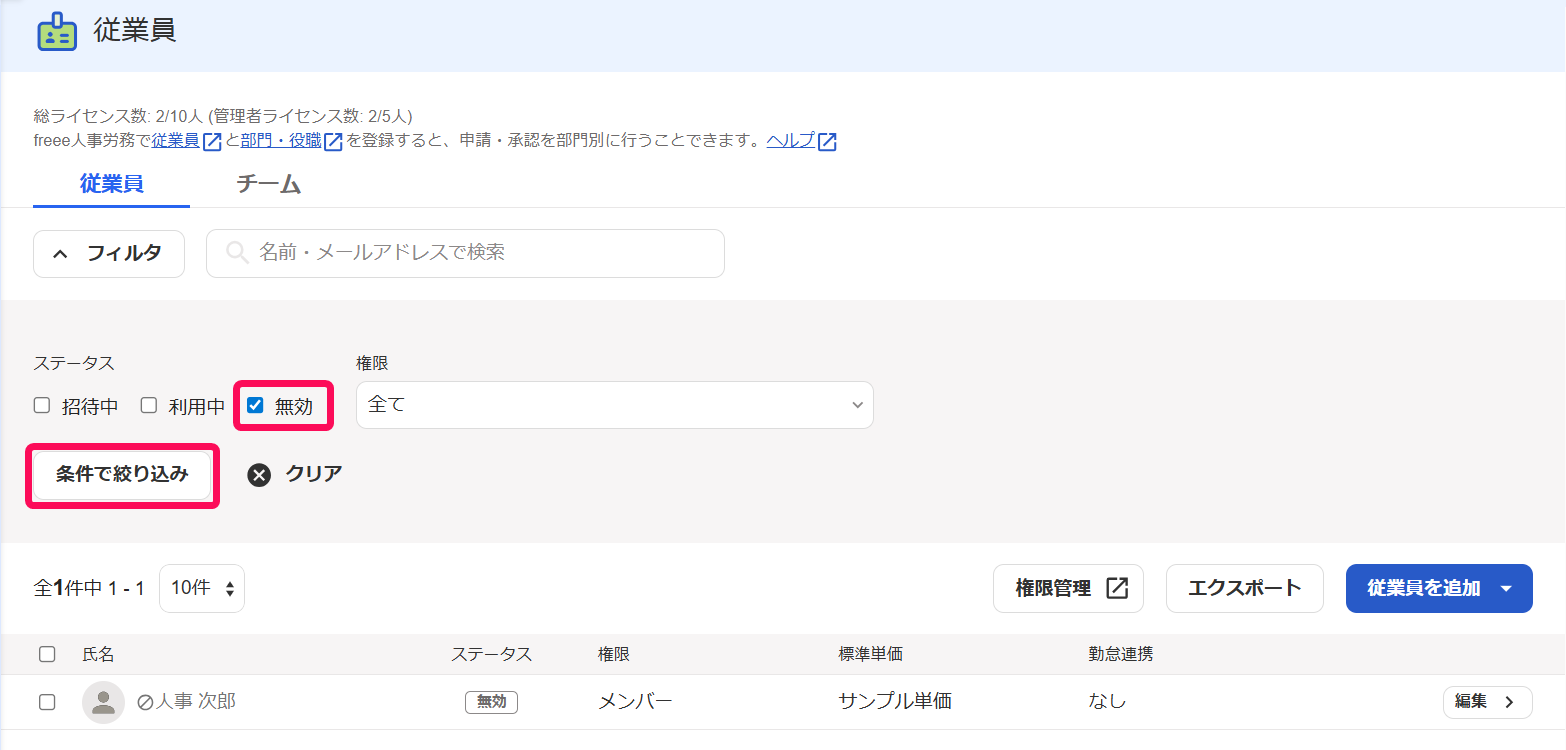Image resolution: width=1566 pixels, height=750 pixels.
Task: Select the checkbox for 人事 次郎 row
Action: (x=47, y=702)
